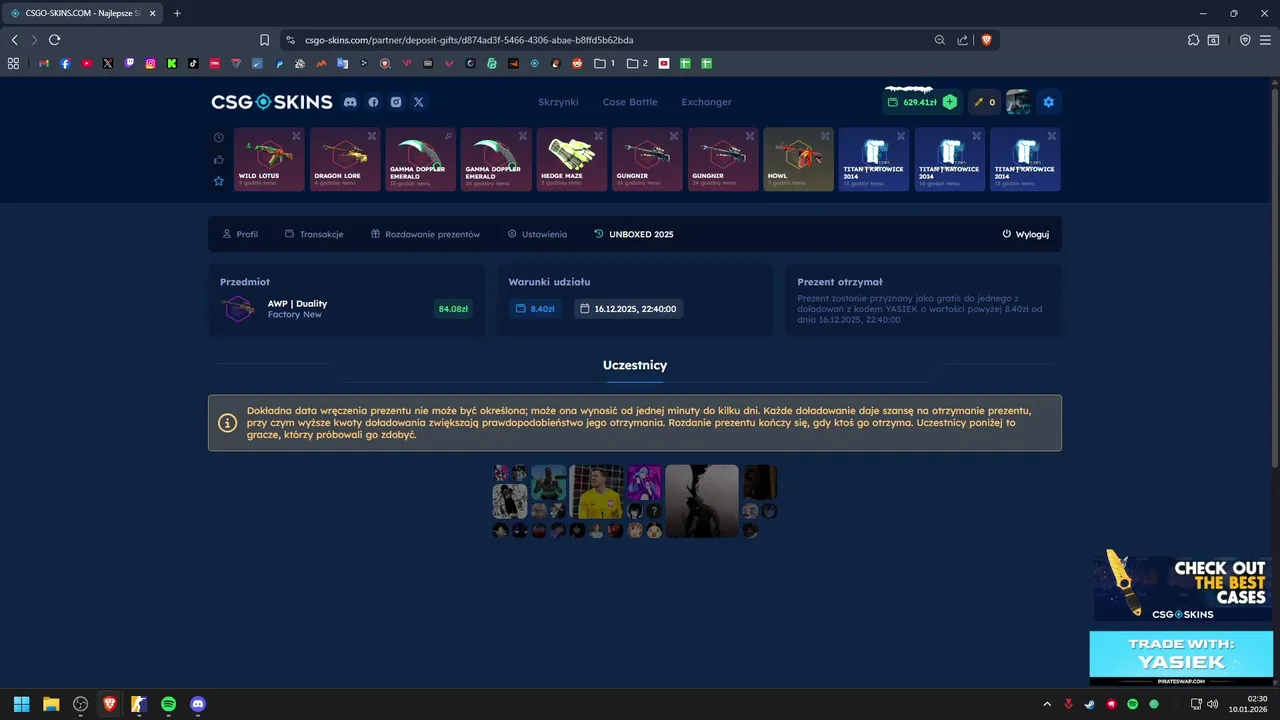
Task: Switch to the Transakcje tab
Action: [314, 234]
